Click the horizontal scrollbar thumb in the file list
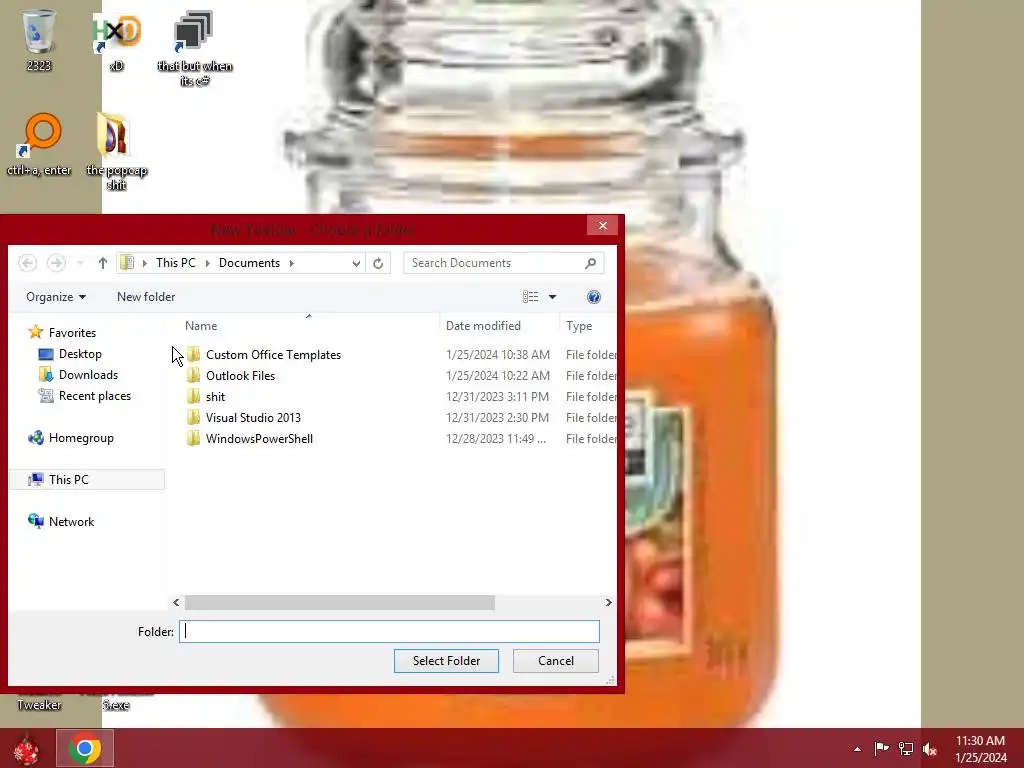 340,602
